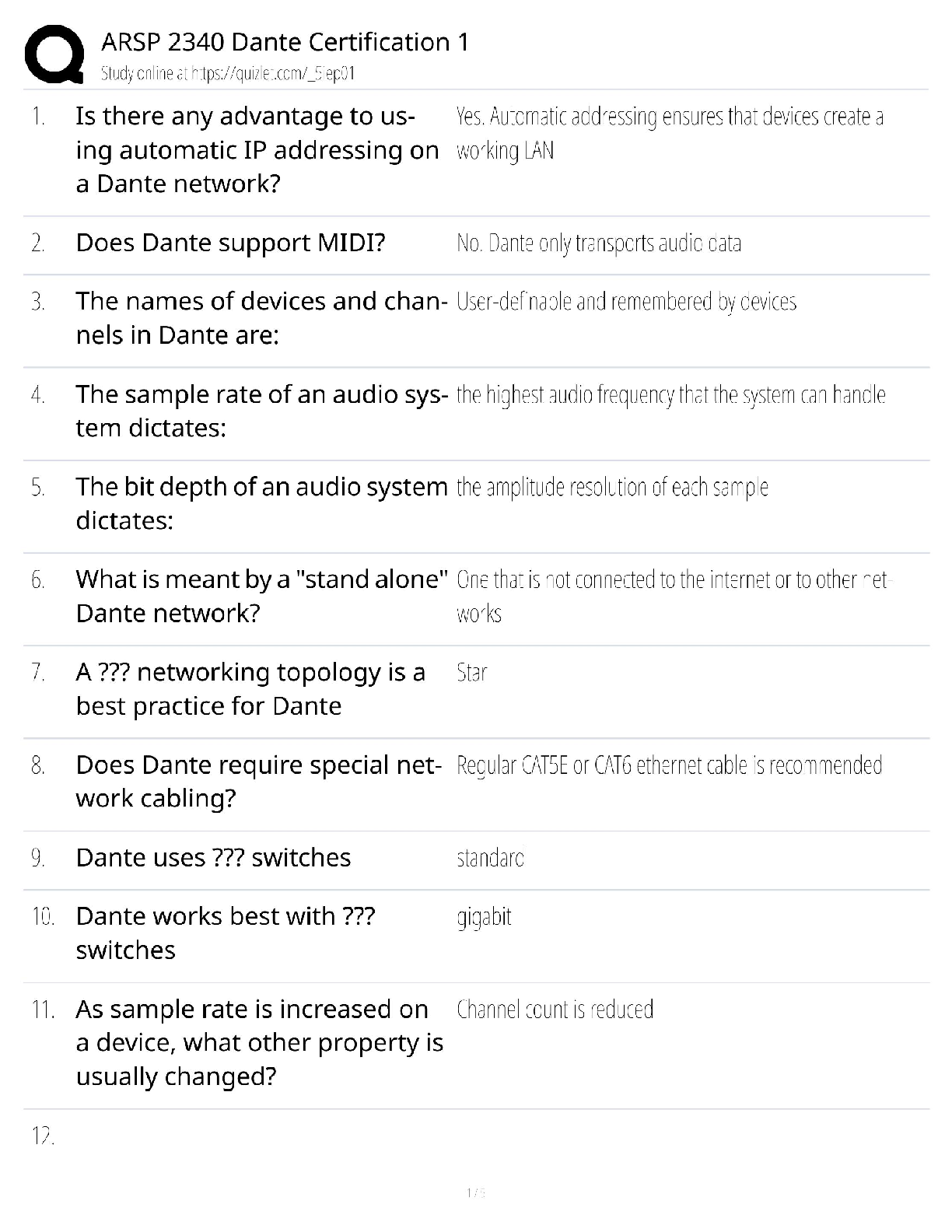The height and width of the screenshot is (1232, 952).
Task: Click the Quizlet Q logo icon
Action: point(54,54)
